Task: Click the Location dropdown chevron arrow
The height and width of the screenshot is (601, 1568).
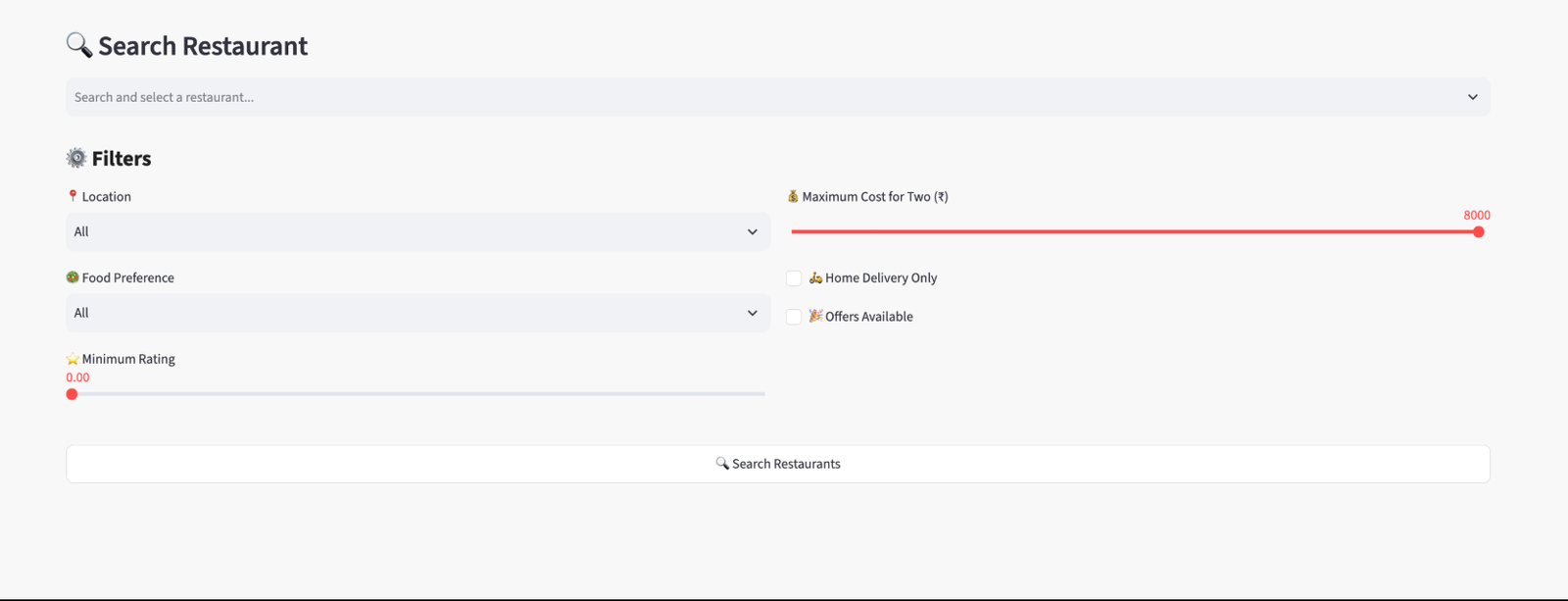Action: point(753,232)
